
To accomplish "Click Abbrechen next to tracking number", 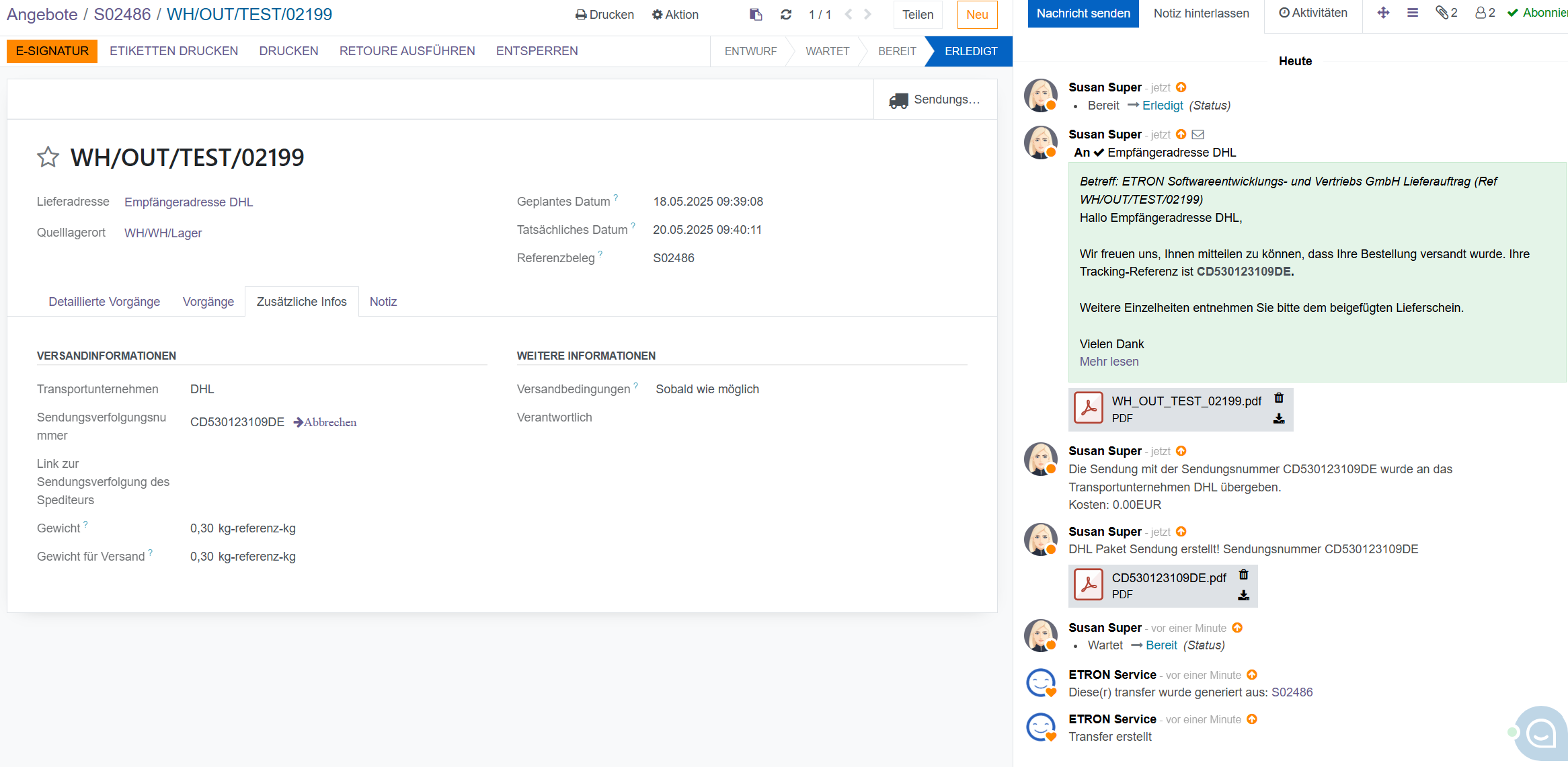I will (x=325, y=422).
